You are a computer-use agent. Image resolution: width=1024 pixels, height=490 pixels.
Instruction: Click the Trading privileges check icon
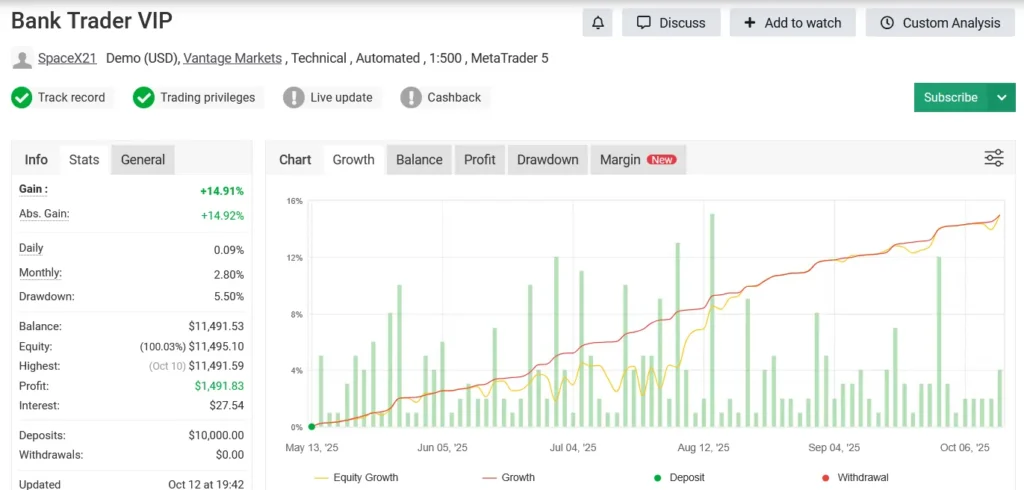click(144, 97)
